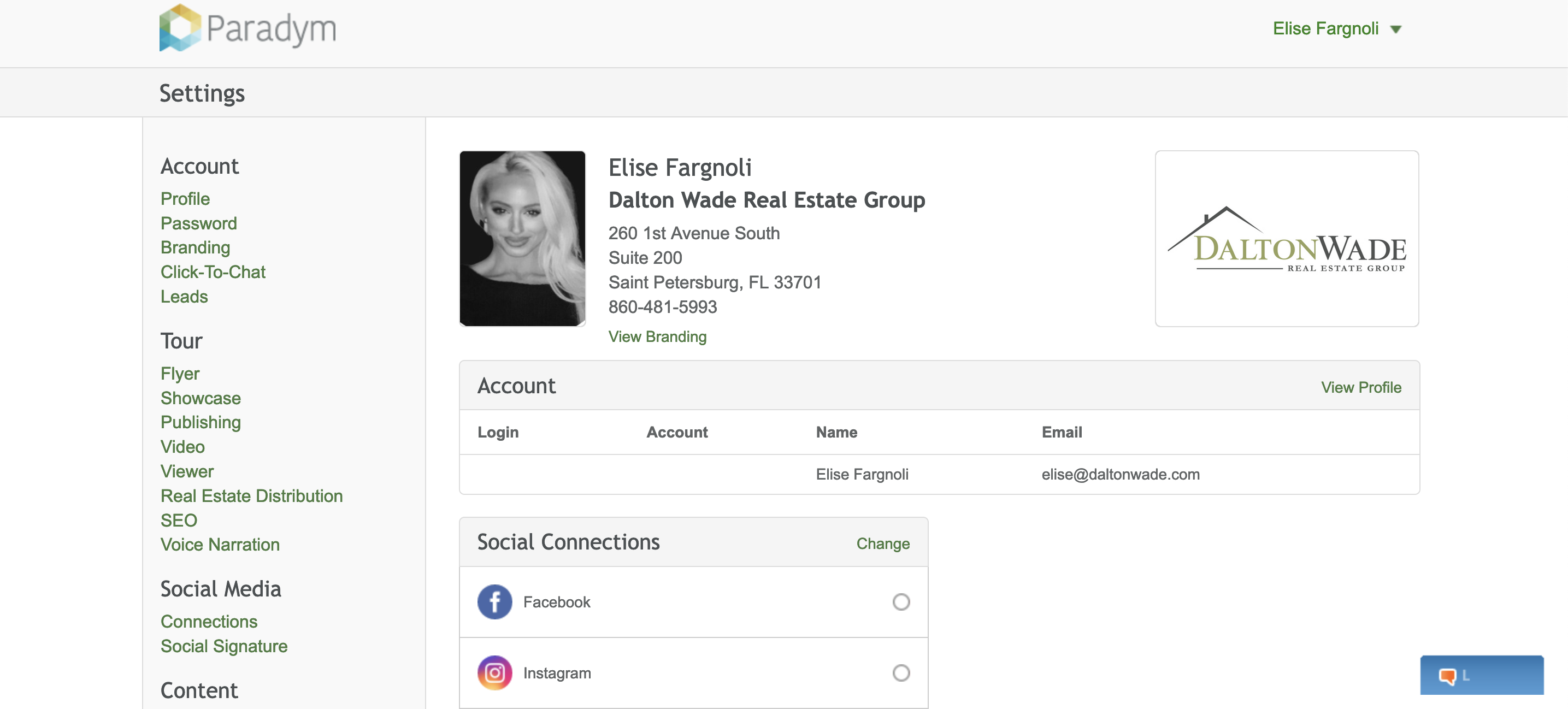
Task: Go to Voice Narration settings
Action: (x=220, y=545)
